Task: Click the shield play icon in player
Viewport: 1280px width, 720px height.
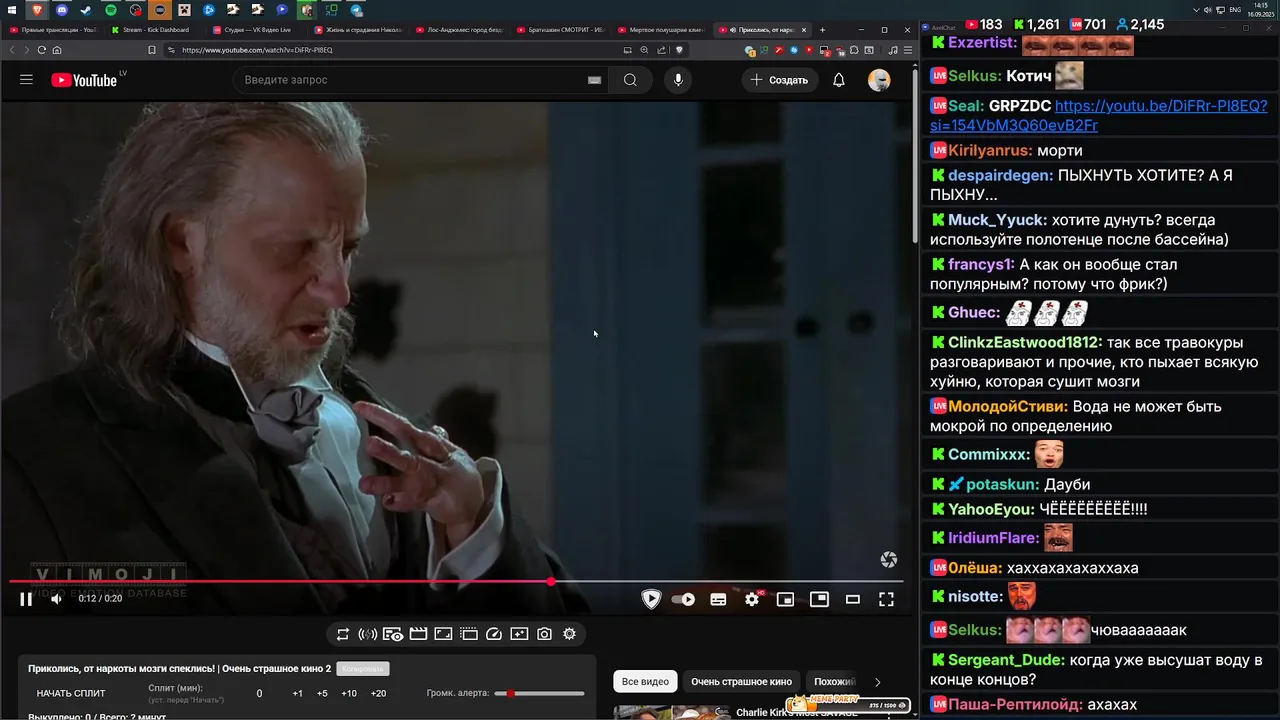Action: click(x=651, y=599)
